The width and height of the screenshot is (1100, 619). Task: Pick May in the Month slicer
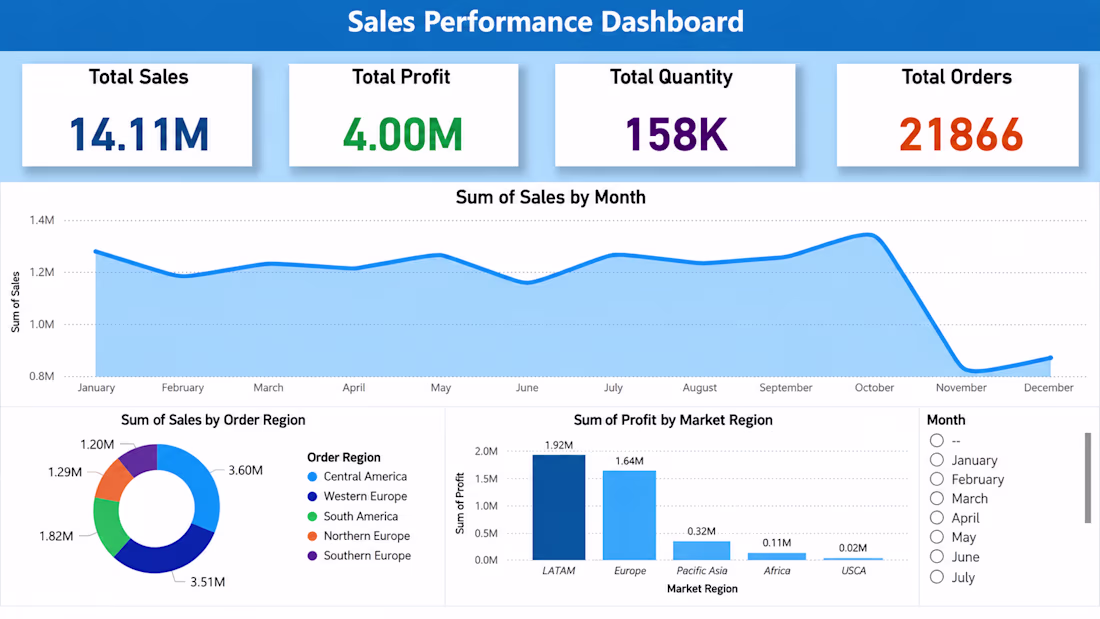tap(937, 537)
